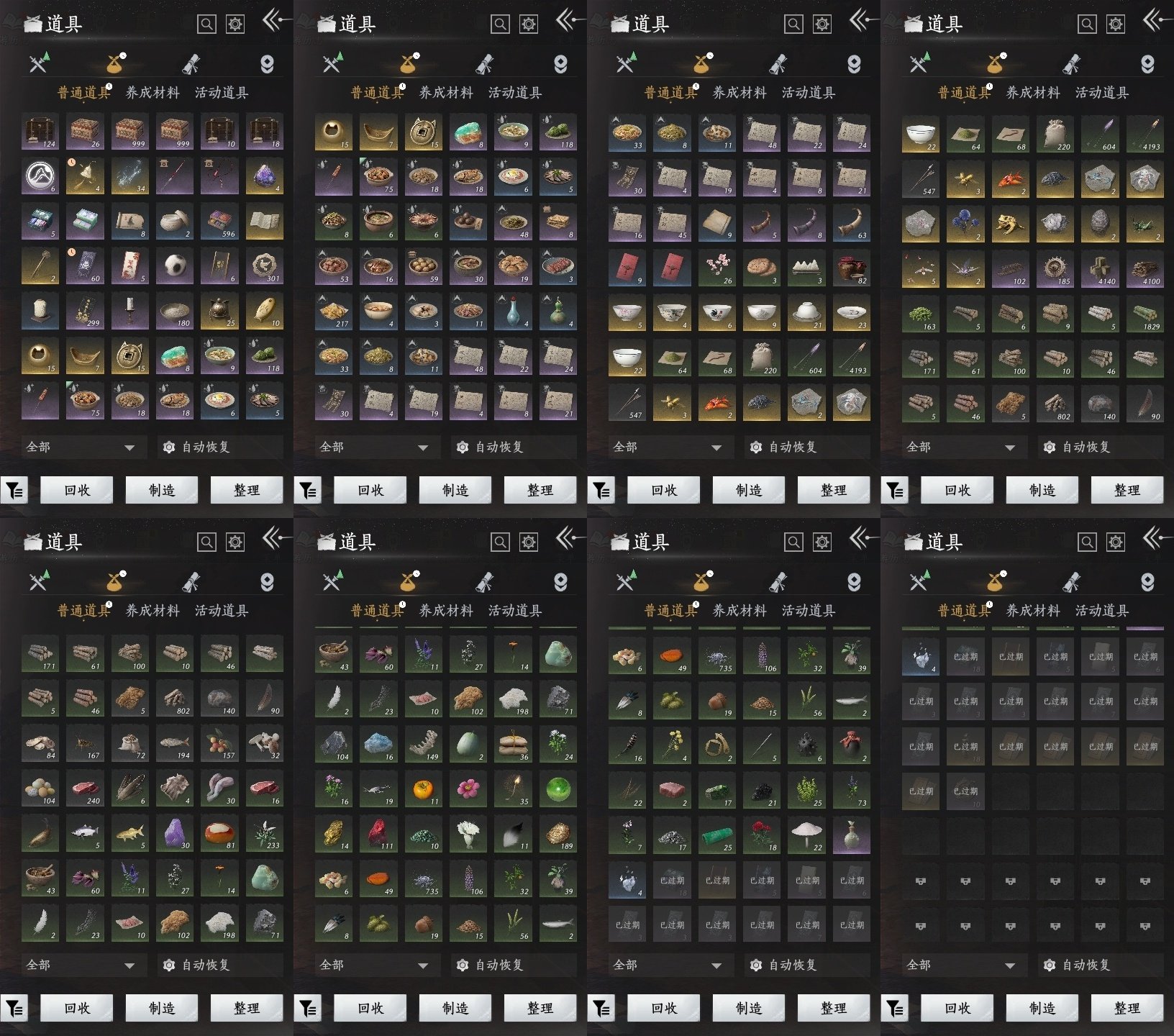The height and width of the screenshot is (1036, 1174).
Task: Click the filter funnel icon in top-left panel
Action: click(x=14, y=491)
